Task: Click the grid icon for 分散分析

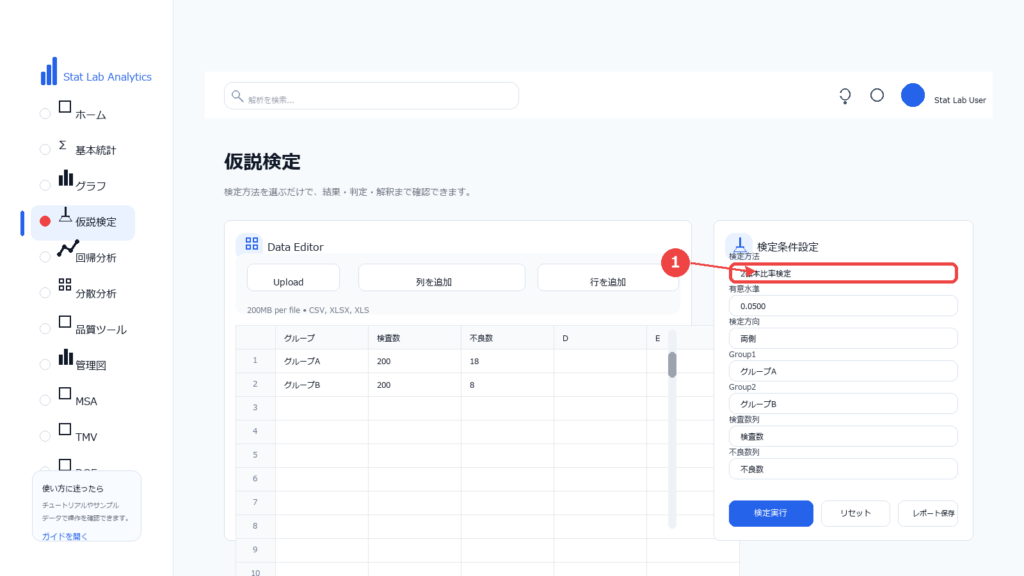Action: point(65,285)
